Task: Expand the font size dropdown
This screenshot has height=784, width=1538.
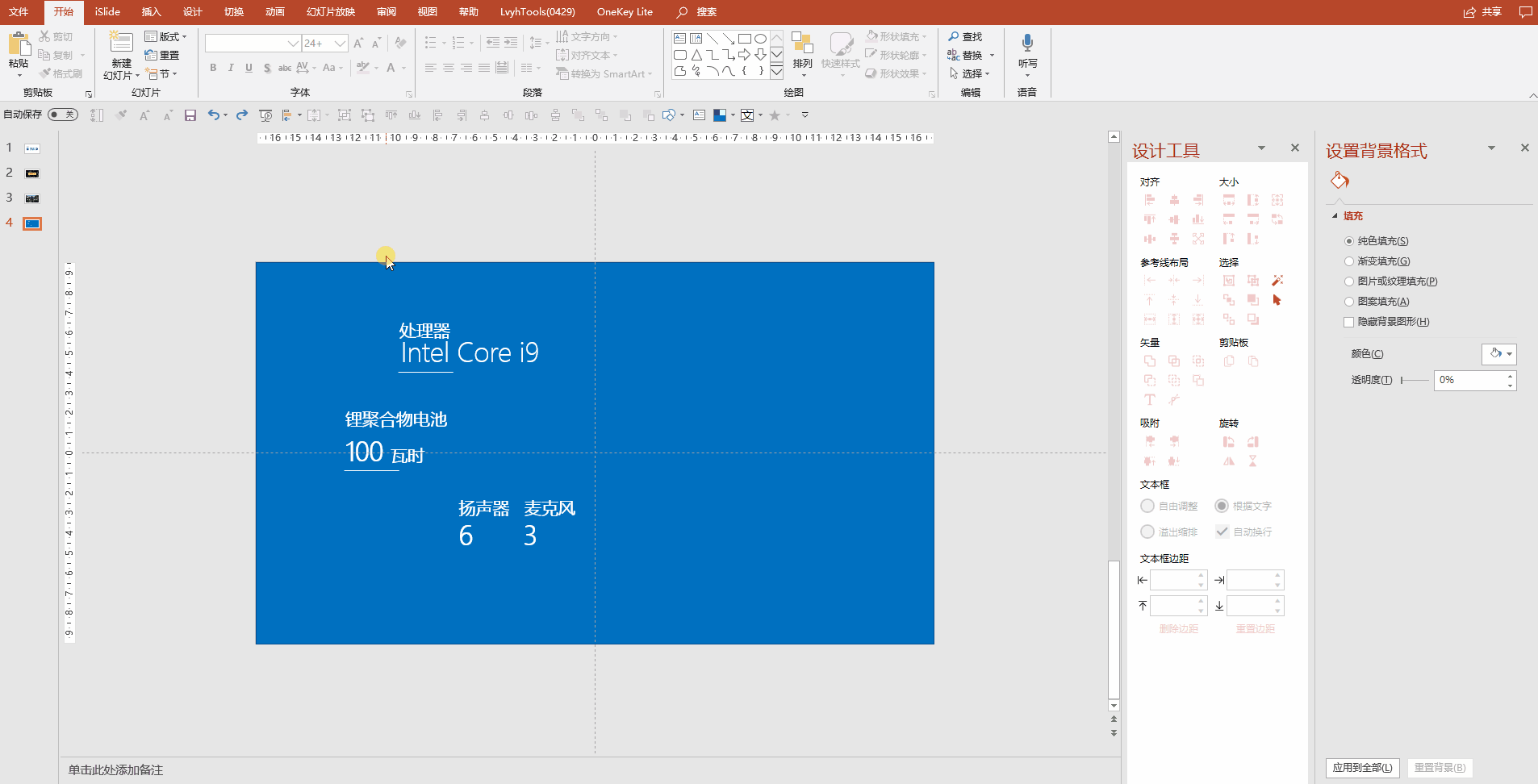Action: [x=341, y=44]
